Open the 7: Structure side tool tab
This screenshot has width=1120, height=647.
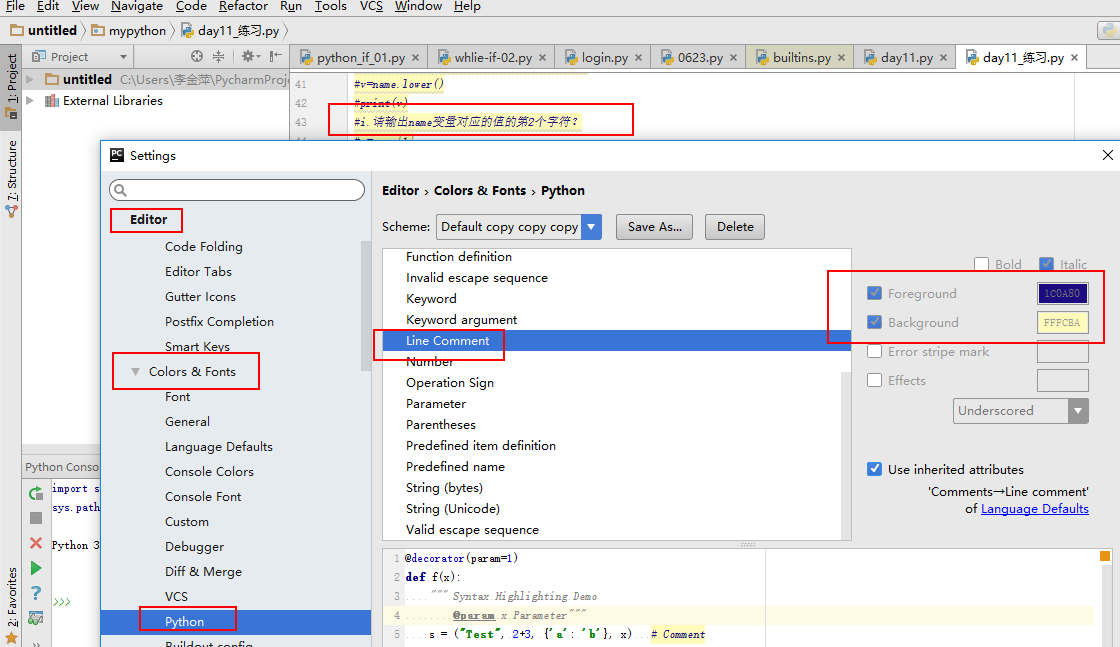pyautogui.click(x=11, y=179)
